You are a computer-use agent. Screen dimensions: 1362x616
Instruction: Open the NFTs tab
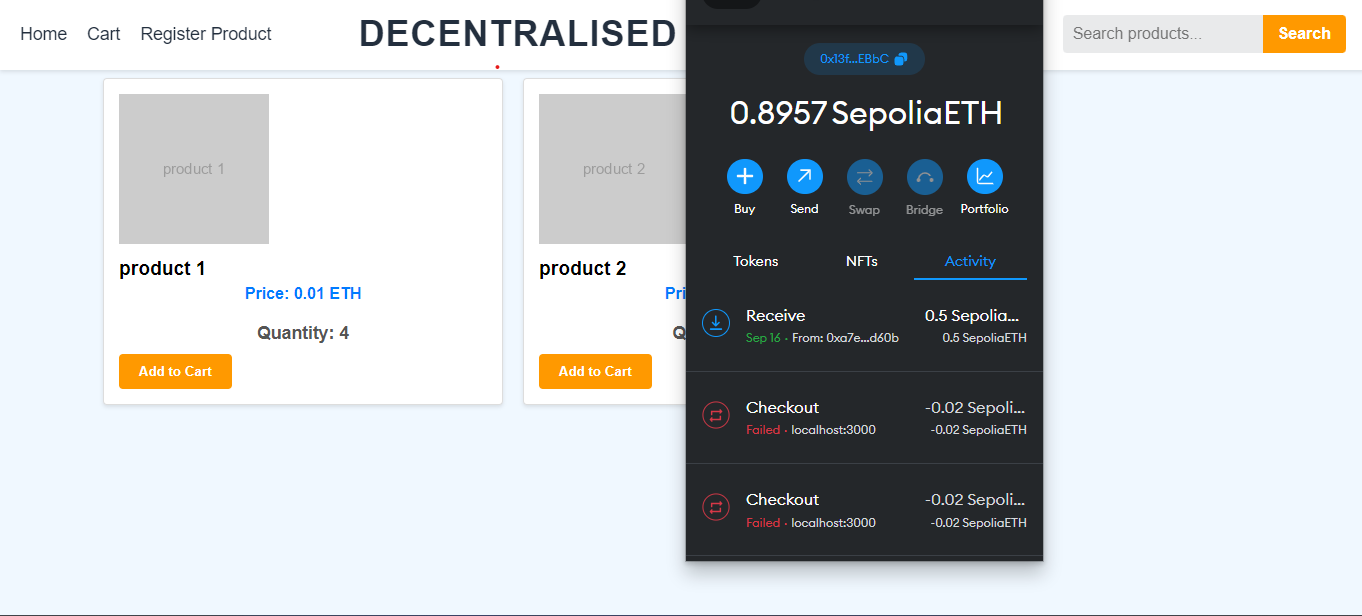862,261
